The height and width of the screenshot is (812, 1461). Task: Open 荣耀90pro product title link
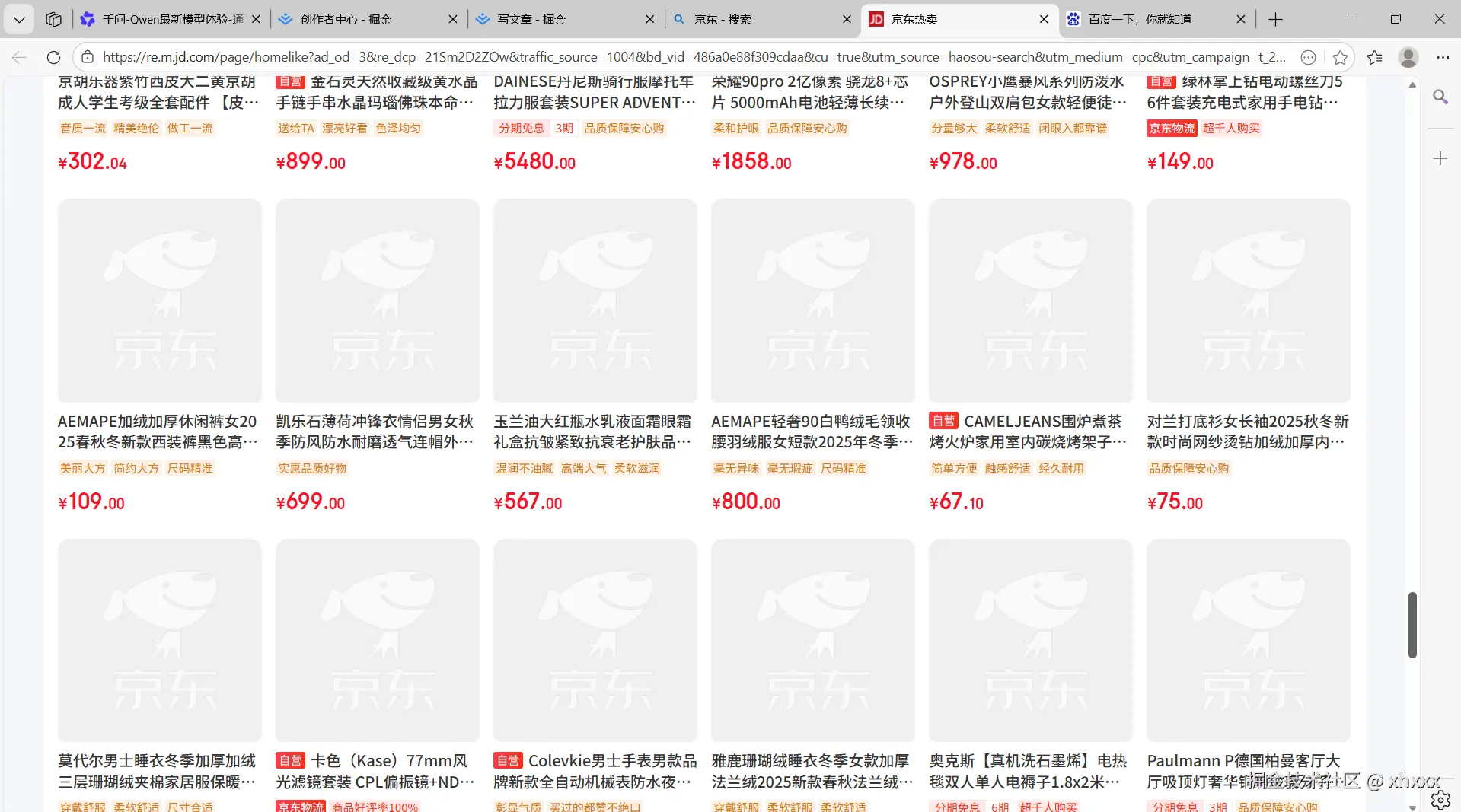click(810, 92)
